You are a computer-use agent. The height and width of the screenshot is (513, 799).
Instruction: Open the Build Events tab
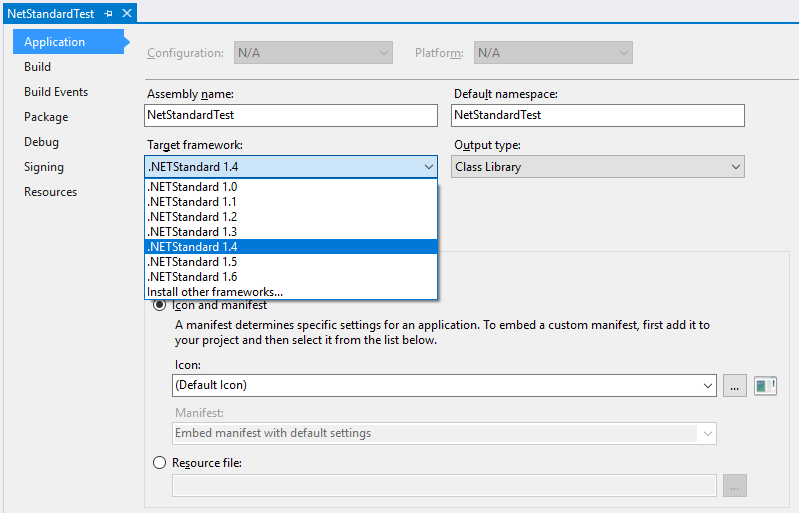(x=56, y=92)
